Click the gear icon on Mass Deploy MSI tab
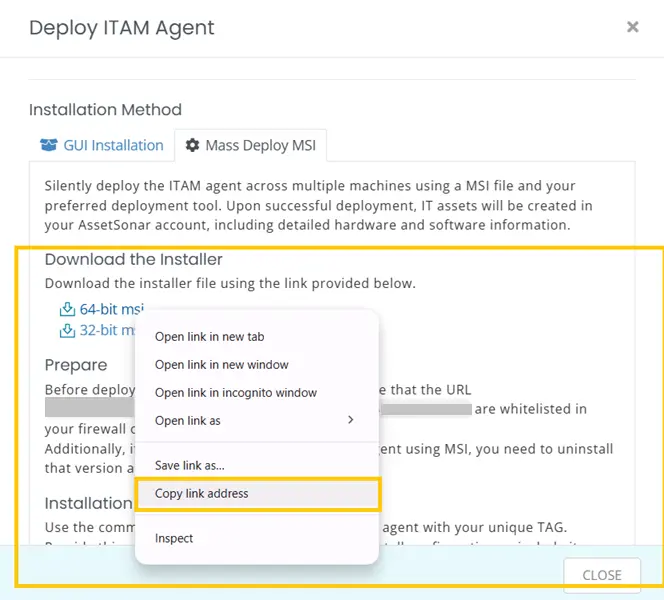This screenshot has height=600, width=664. pyautogui.click(x=192, y=145)
